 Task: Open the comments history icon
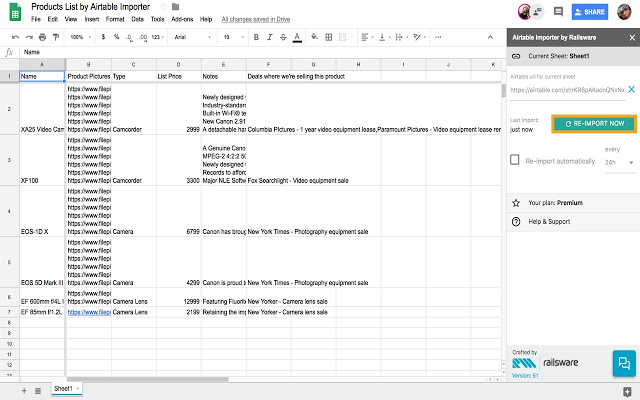[x=558, y=12]
